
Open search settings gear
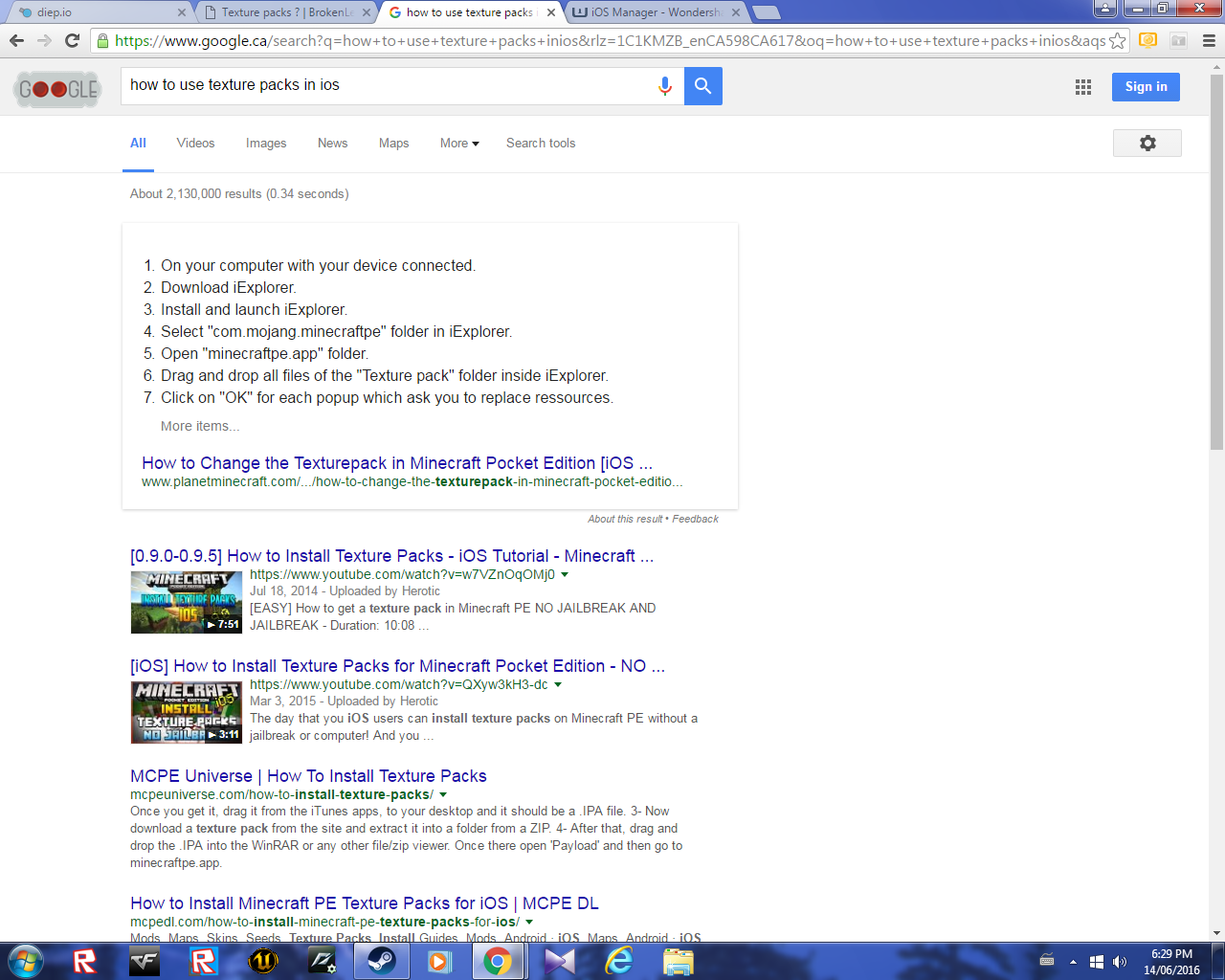tap(1147, 143)
